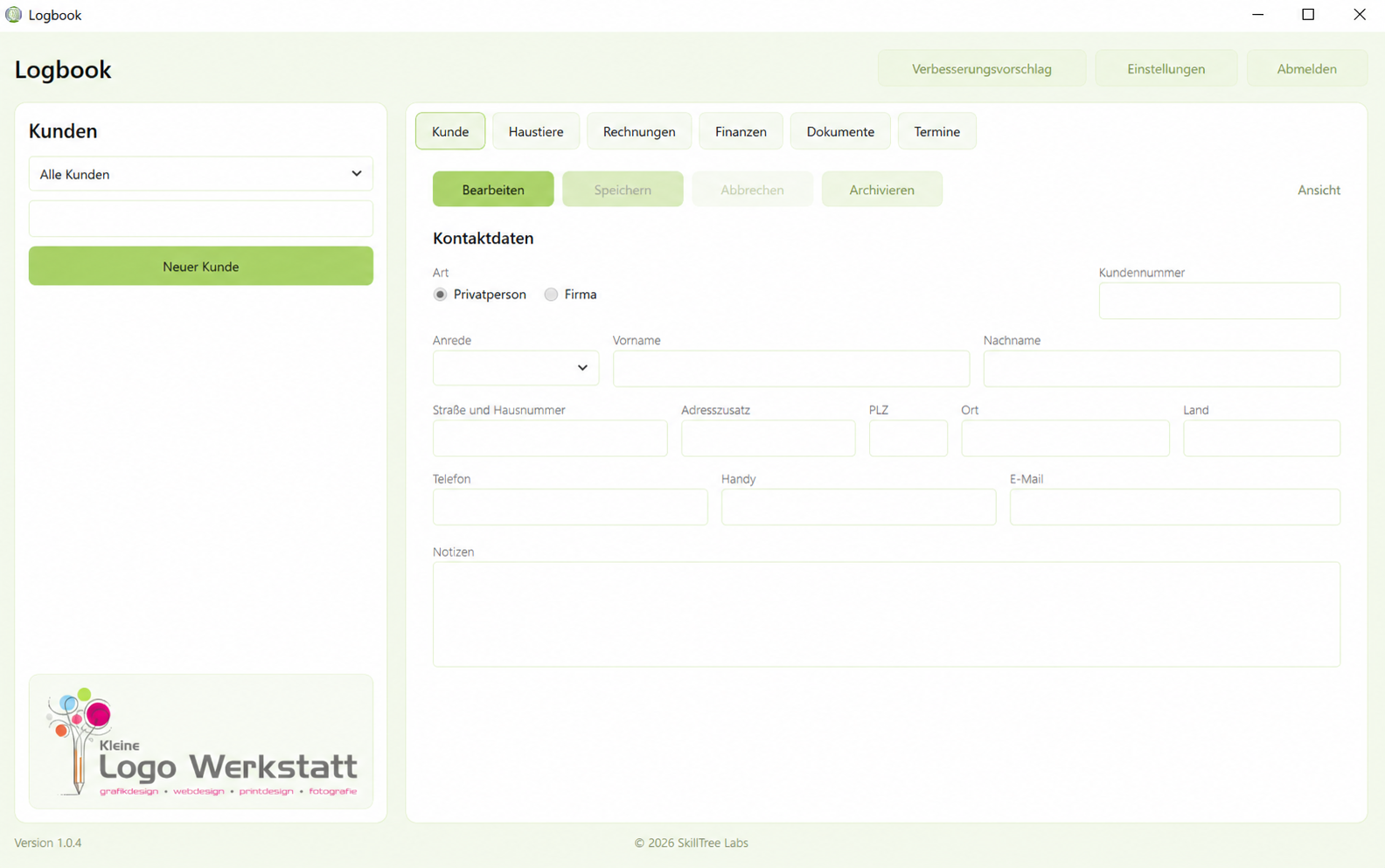Open the Haustiere tab
Screen dimensions: 1385x868
536,131
